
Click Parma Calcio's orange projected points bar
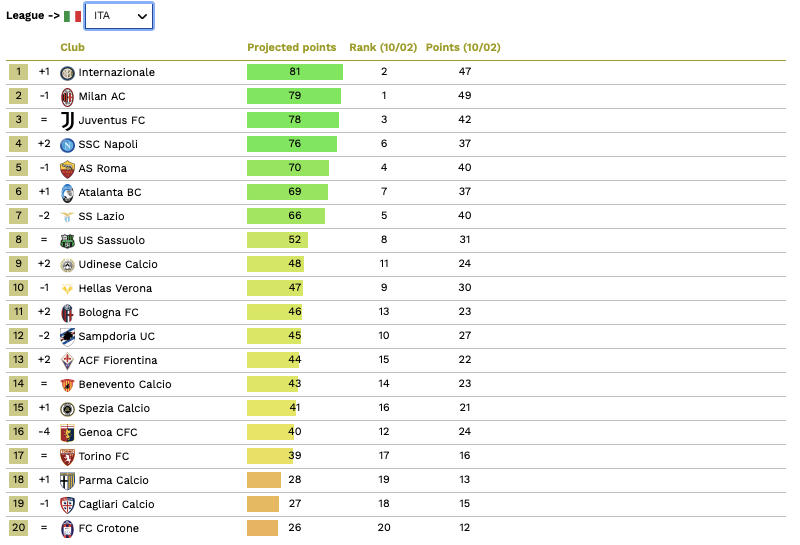coord(264,480)
